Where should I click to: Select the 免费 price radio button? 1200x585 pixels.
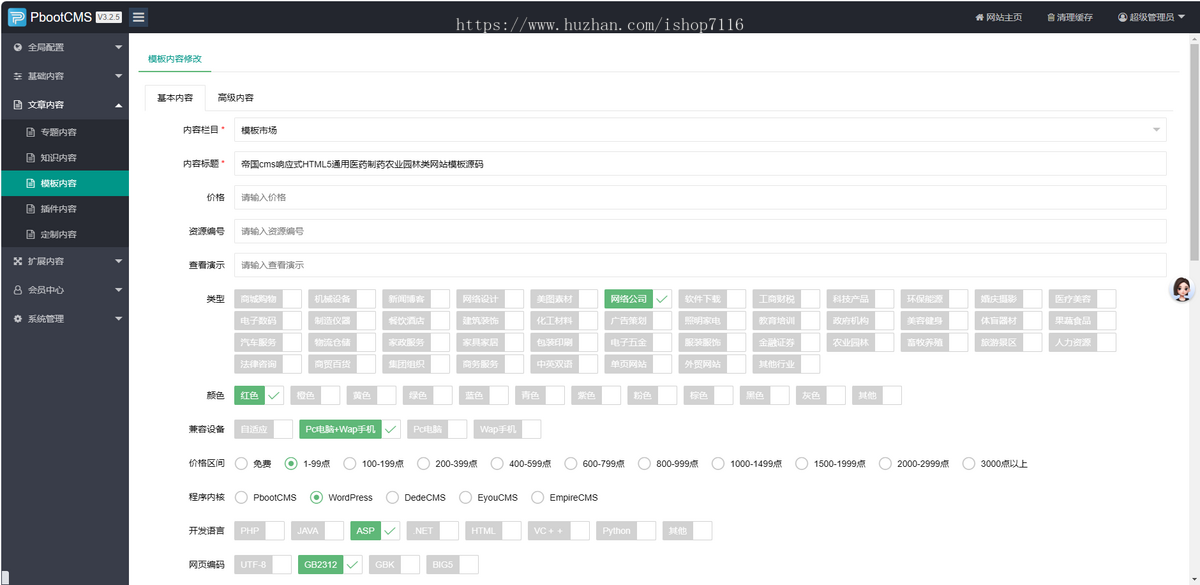241,464
